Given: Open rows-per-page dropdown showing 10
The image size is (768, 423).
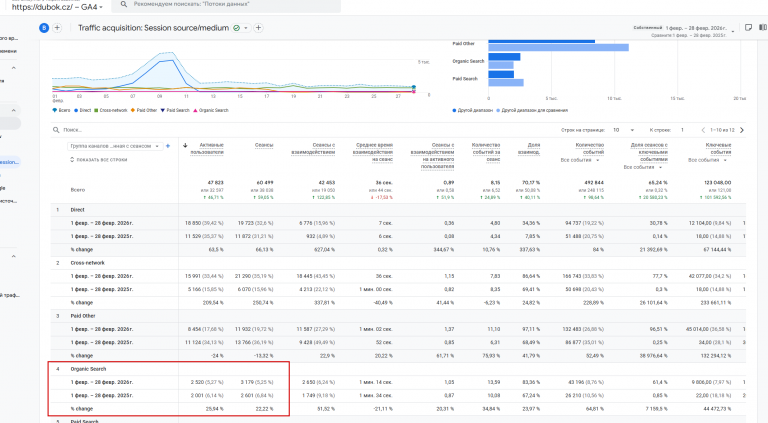Looking at the screenshot, I should tap(623, 130).
